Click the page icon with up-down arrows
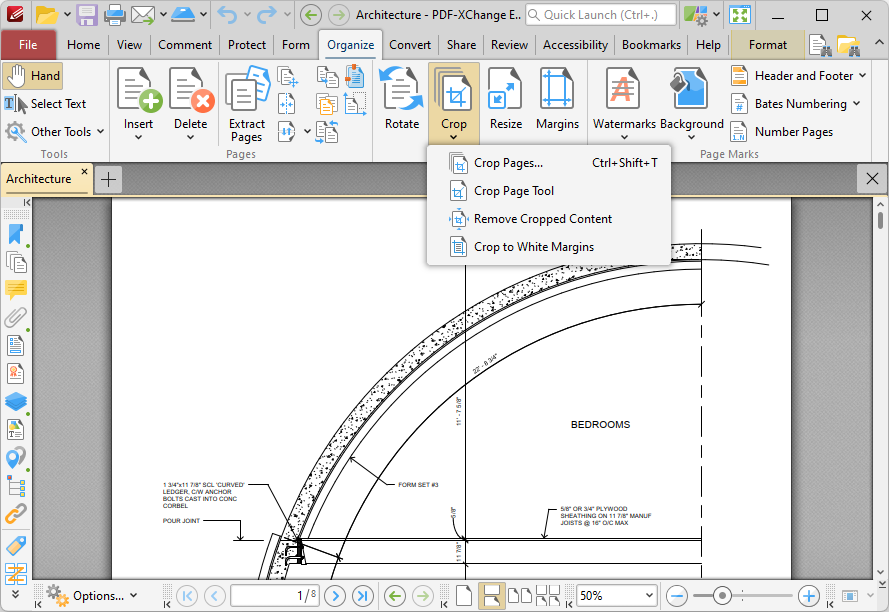This screenshot has width=889, height=612. pyautogui.click(x=287, y=132)
